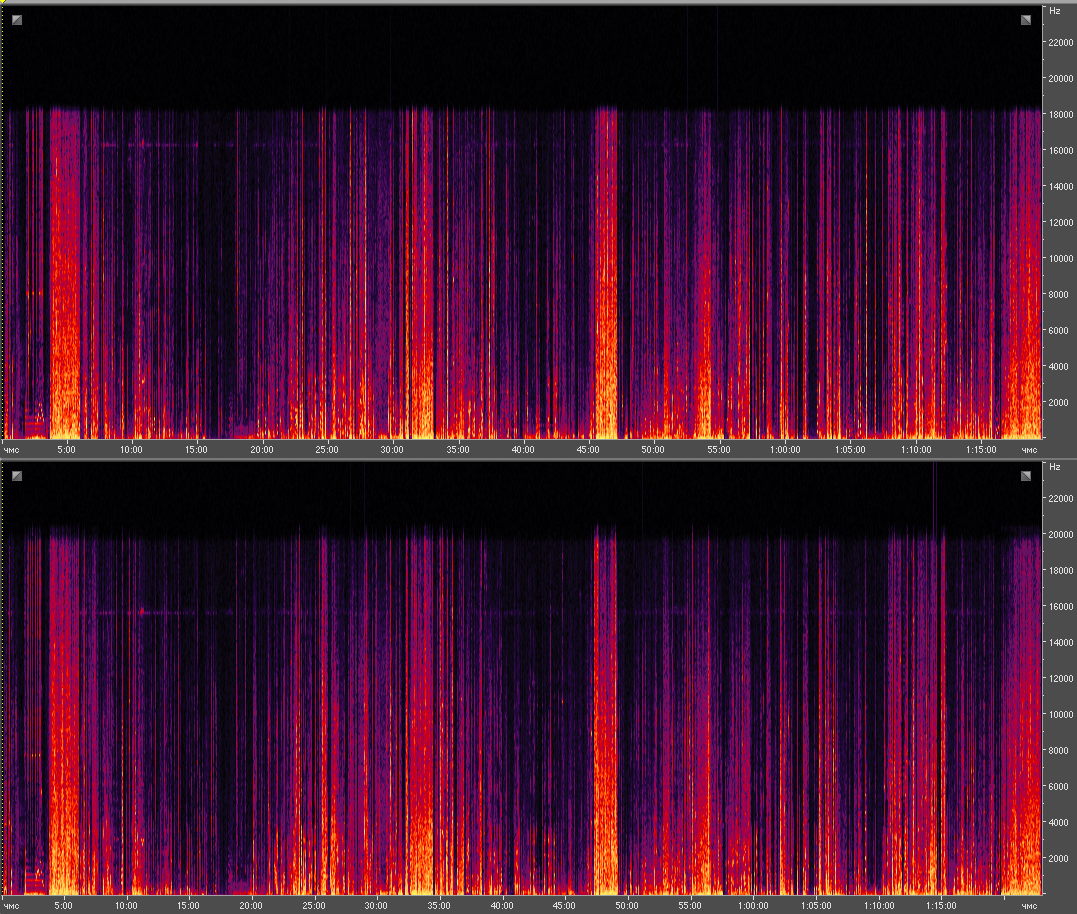This screenshot has height=914, width=1077.
Task: Click the lower spectrogram's left corner toggle icon
Action: click(x=17, y=476)
